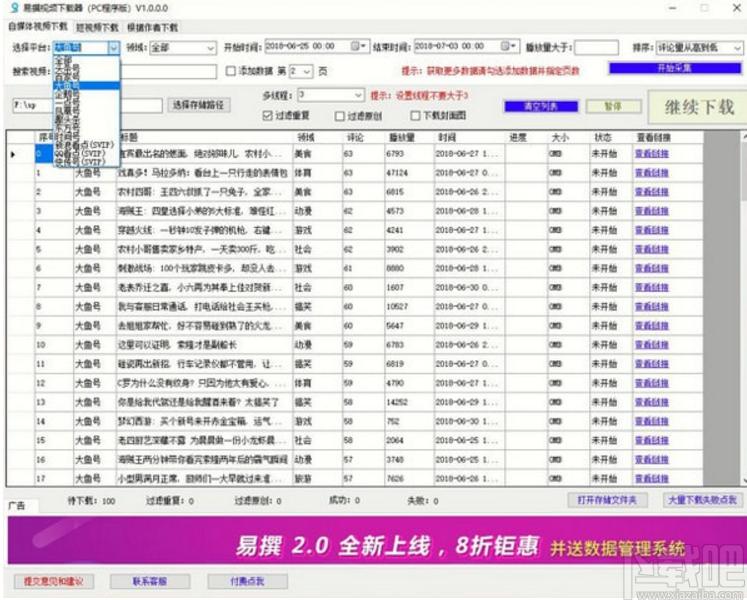Click the 易撰 2.0 promotional banner
Viewport: 747px width, 600px height.
pos(376,540)
